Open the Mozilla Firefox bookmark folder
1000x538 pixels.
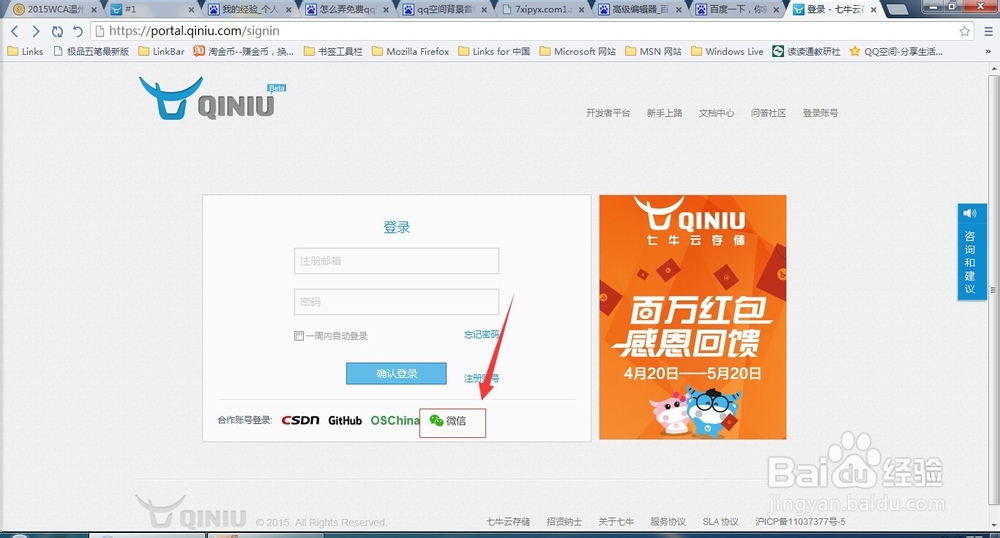pyautogui.click(x=411, y=52)
